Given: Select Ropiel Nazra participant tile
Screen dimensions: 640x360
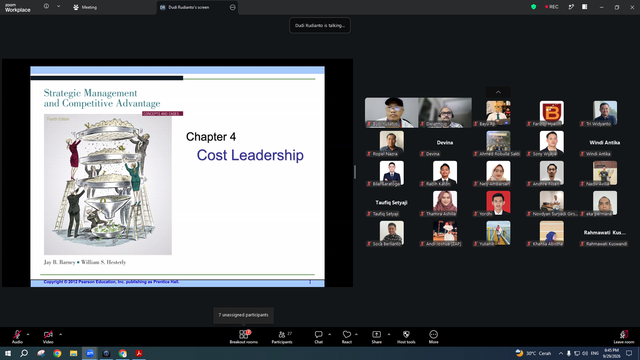Looking at the screenshot, I should pyautogui.click(x=391, y=143).
